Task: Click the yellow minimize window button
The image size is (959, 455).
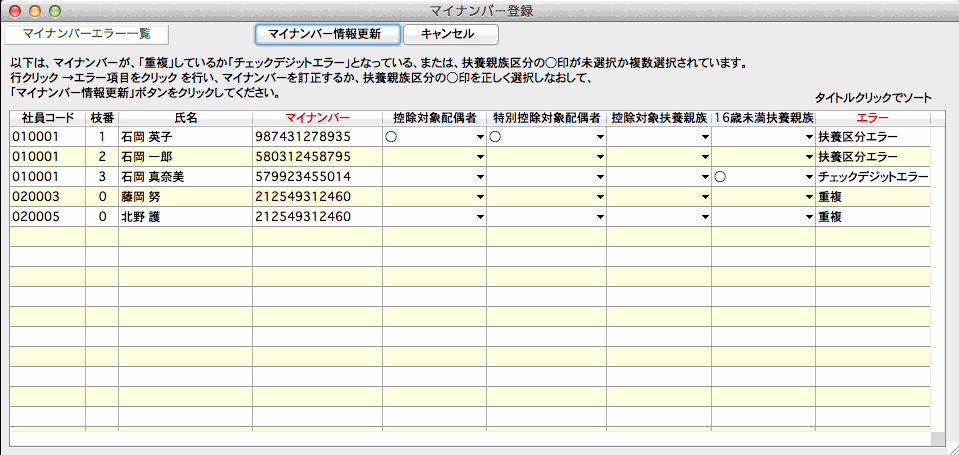Action: [x=35, y=11]
